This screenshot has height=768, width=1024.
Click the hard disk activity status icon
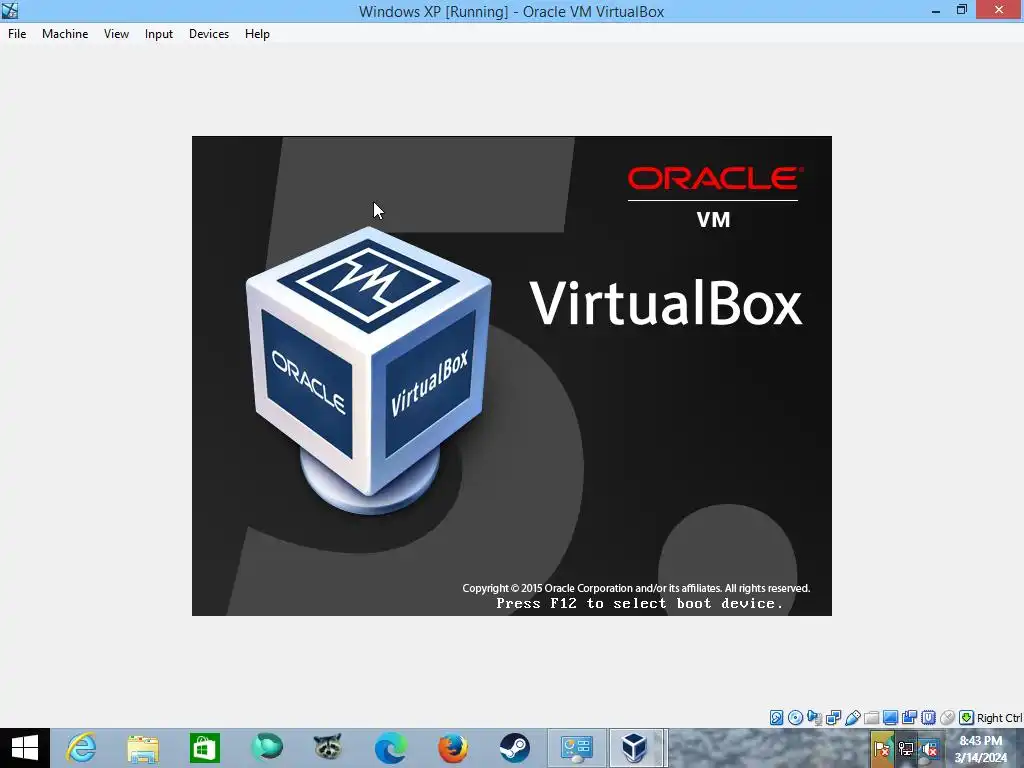pos(776,718)
